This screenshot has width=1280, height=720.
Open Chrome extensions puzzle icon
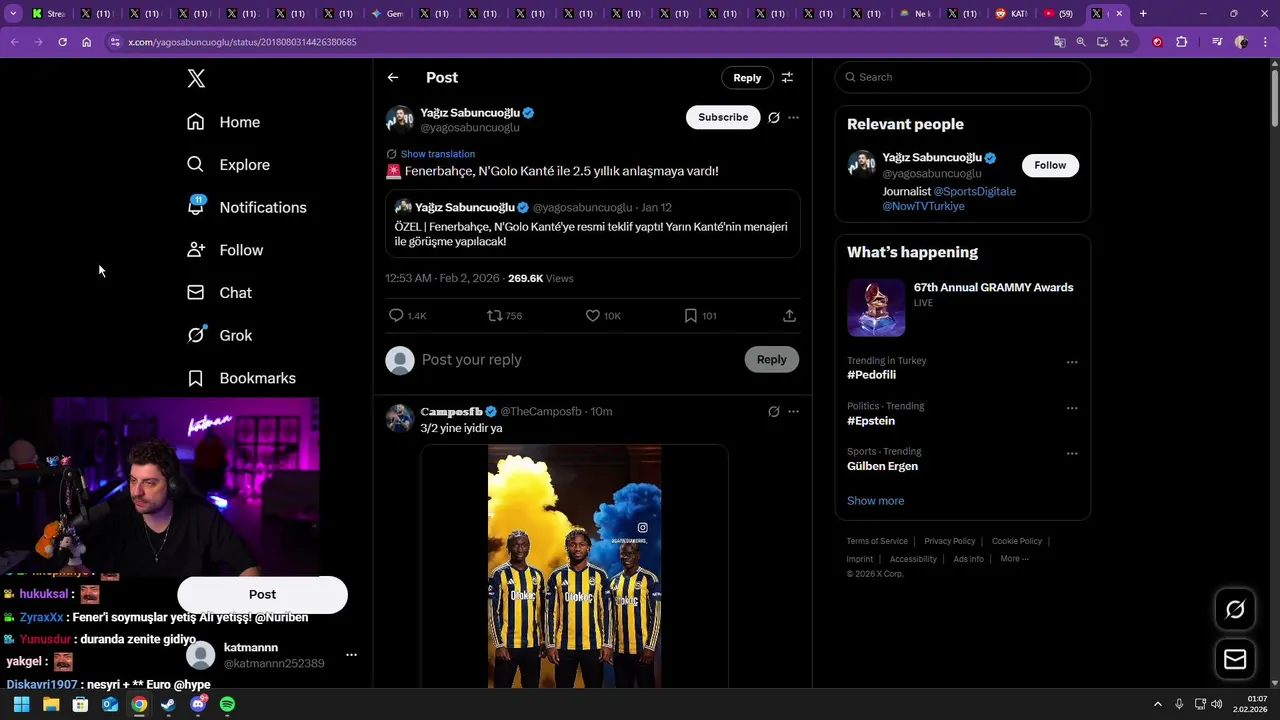[1181, 42]
